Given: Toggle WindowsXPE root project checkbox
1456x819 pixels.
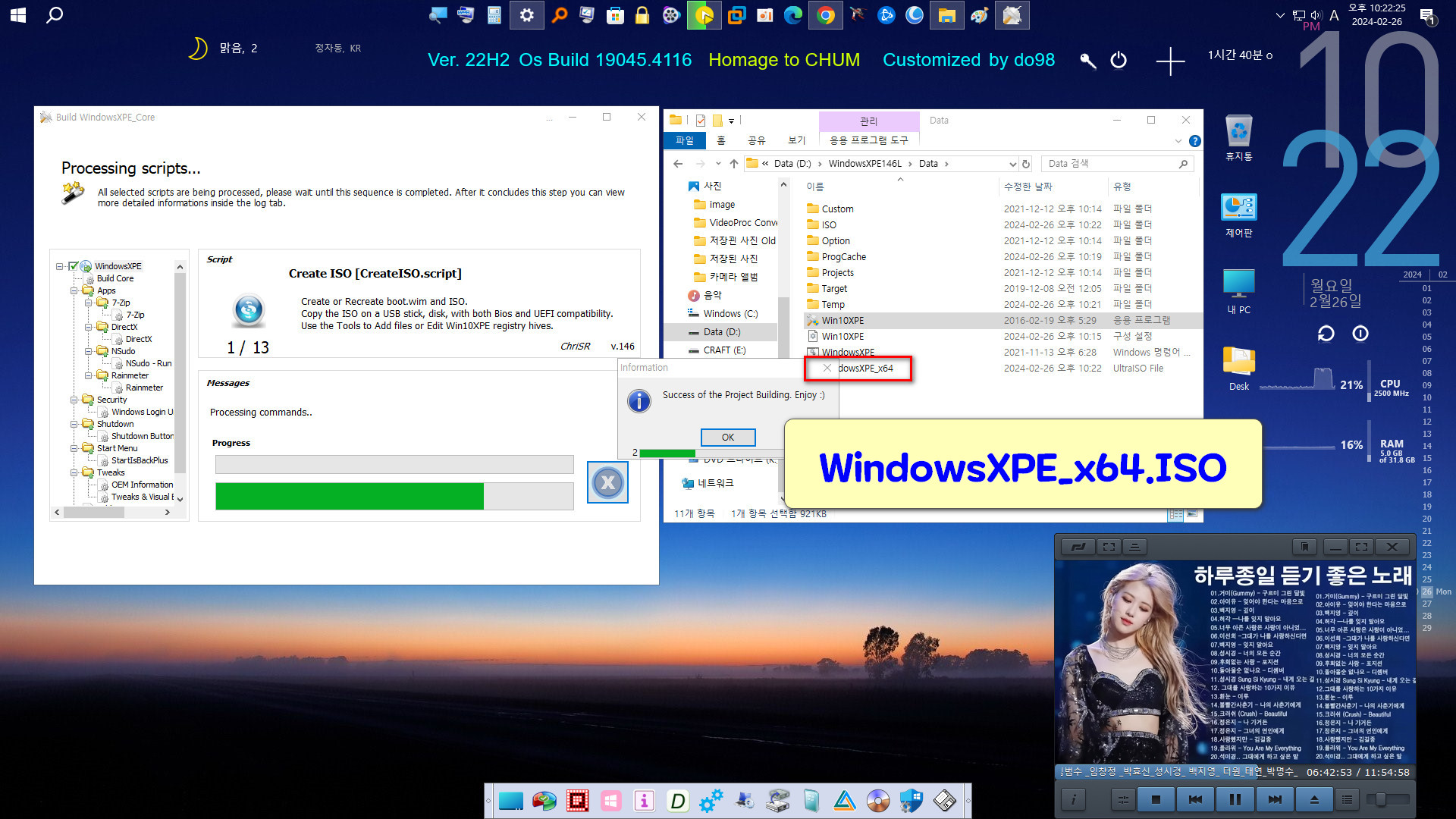Looking at the screenshot, I should point(74,266).
